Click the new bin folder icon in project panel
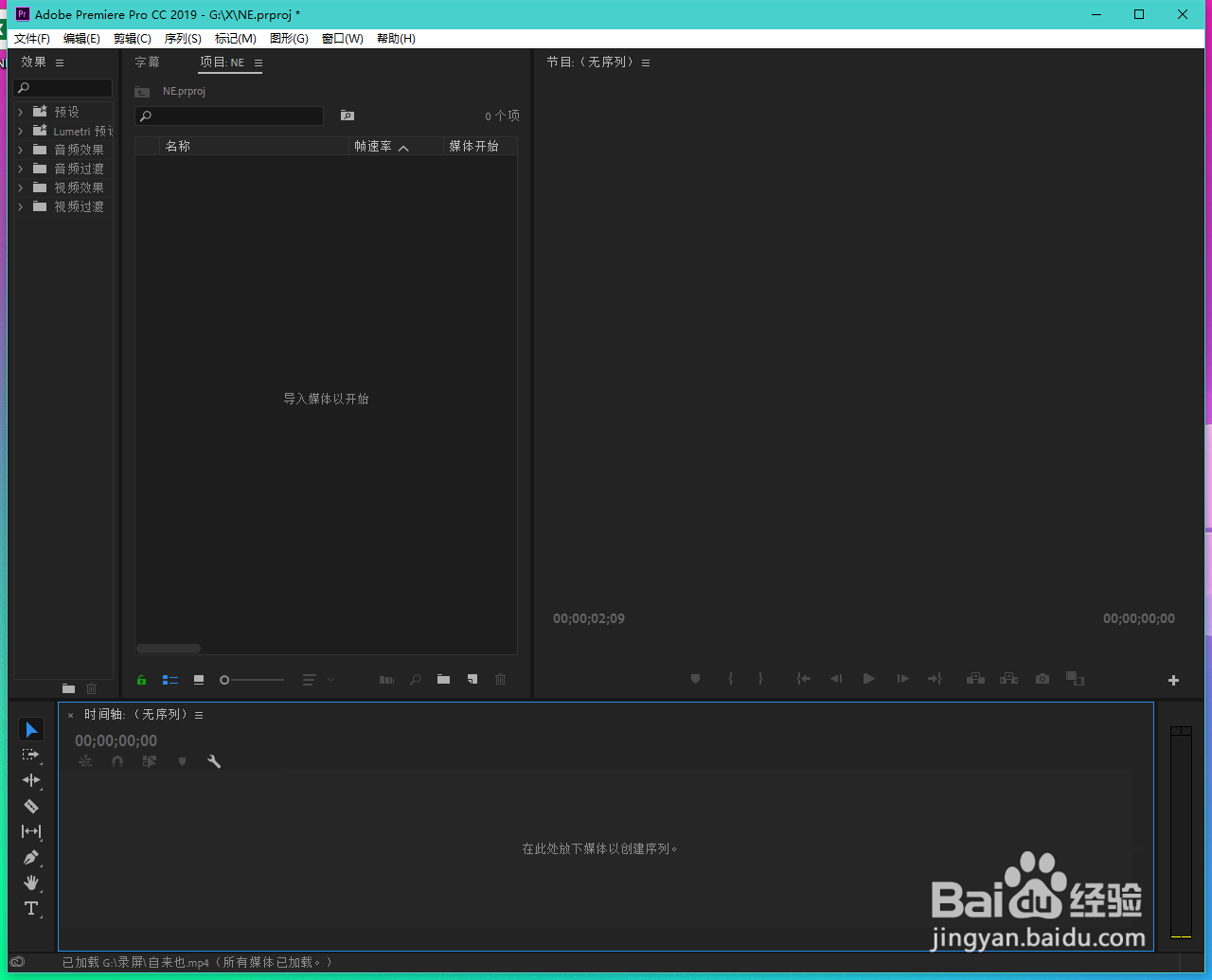1212x980 pixels. [x=443, y=679]
